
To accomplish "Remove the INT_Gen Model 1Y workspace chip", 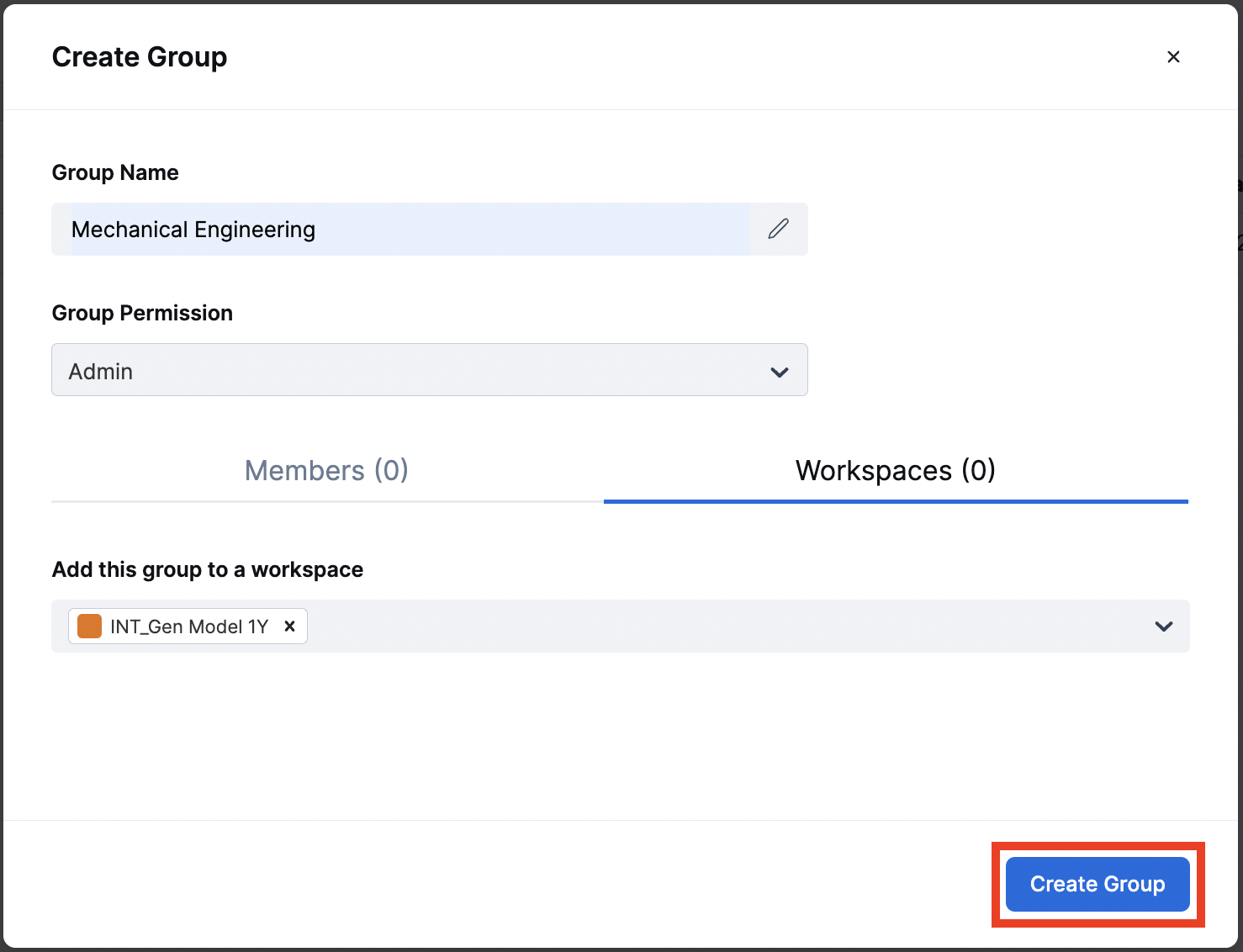I will pos(289,626).
